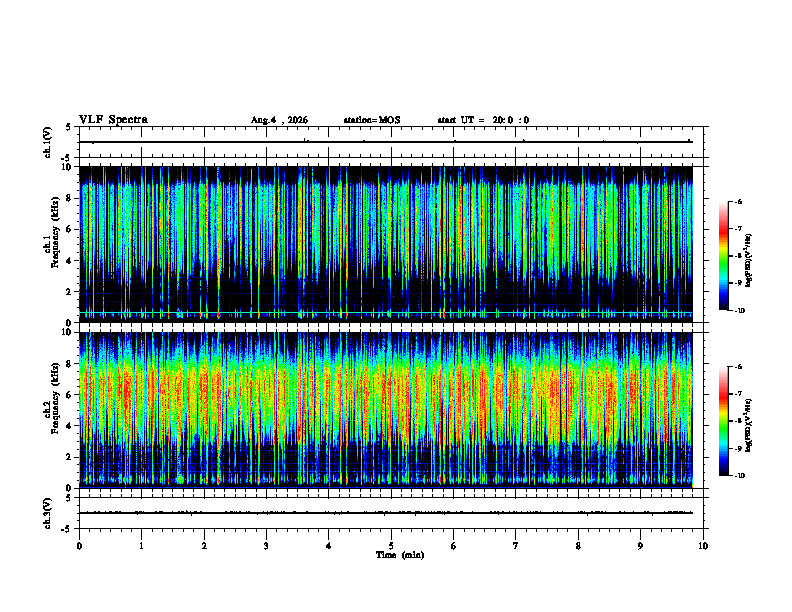
Task: Click the "-6" label on ch.2 color bar
Action: point(738,367)
